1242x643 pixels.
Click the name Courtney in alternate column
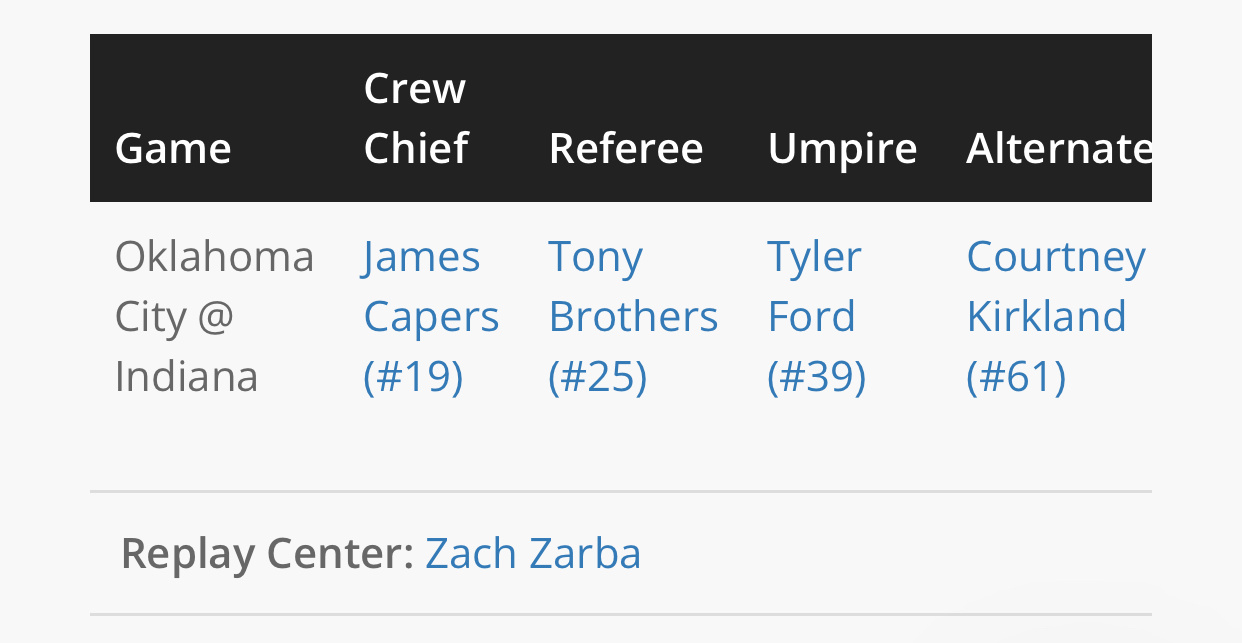coord(1056,257)
